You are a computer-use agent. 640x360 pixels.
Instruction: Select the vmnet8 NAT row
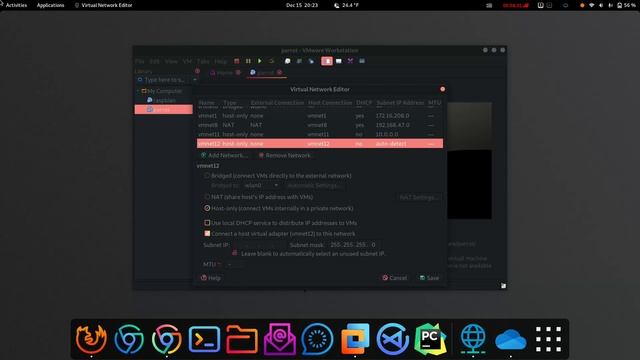[320, 125]
